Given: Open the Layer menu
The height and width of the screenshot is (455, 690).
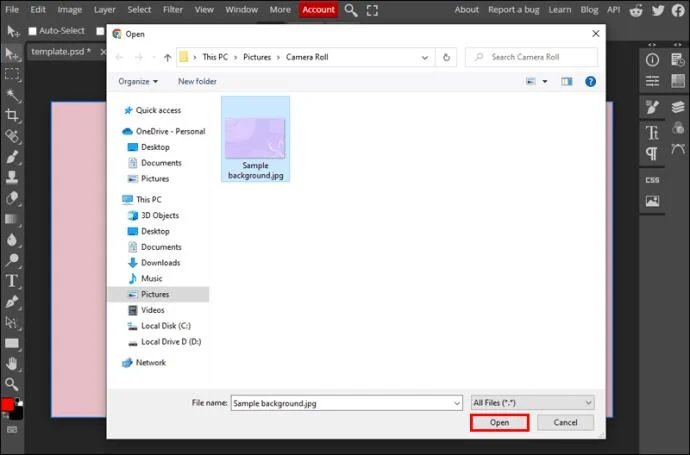Looking at the screenshot, I should pos(104,10).
